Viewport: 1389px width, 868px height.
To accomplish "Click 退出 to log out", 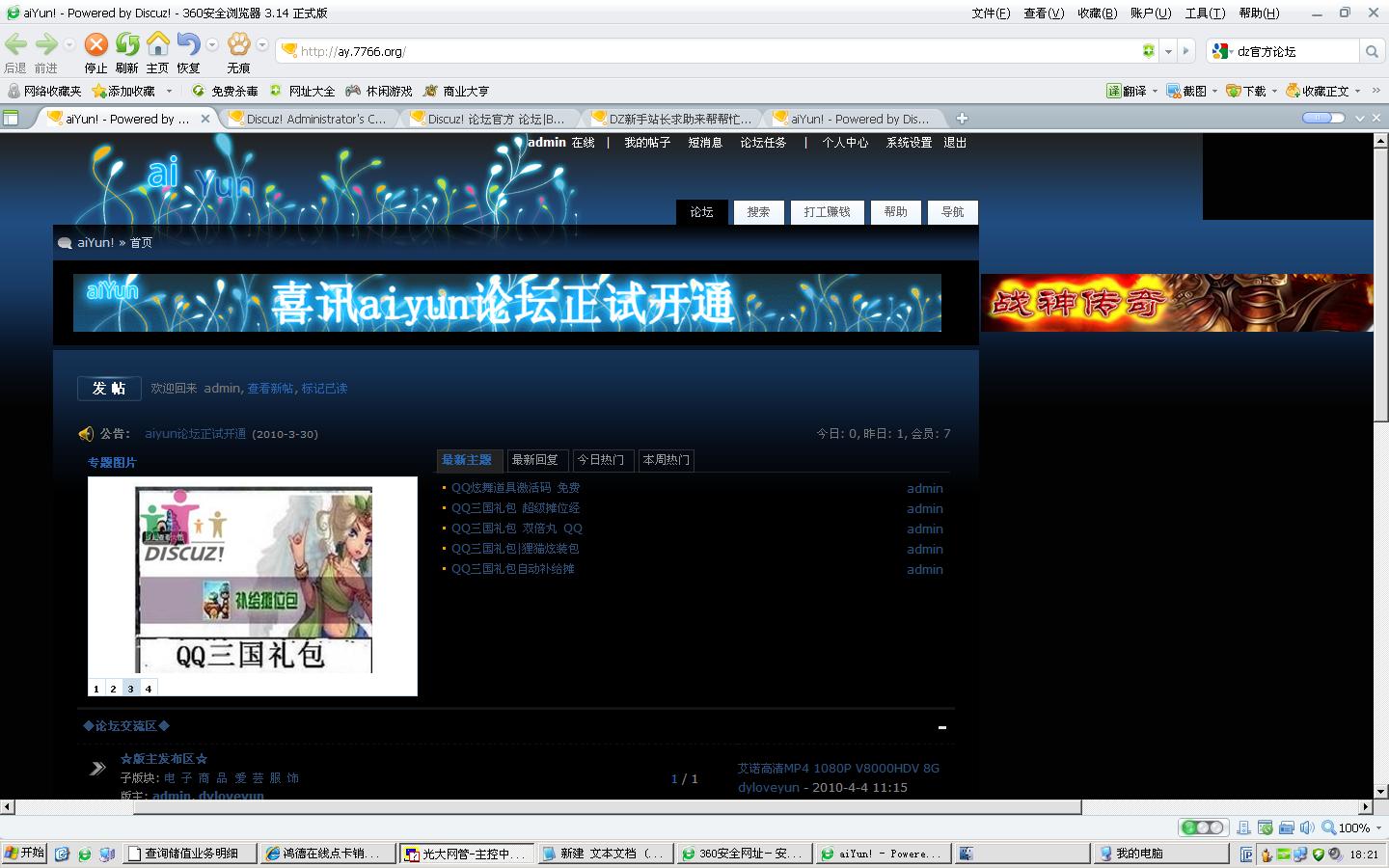I will tap(955, 143).
